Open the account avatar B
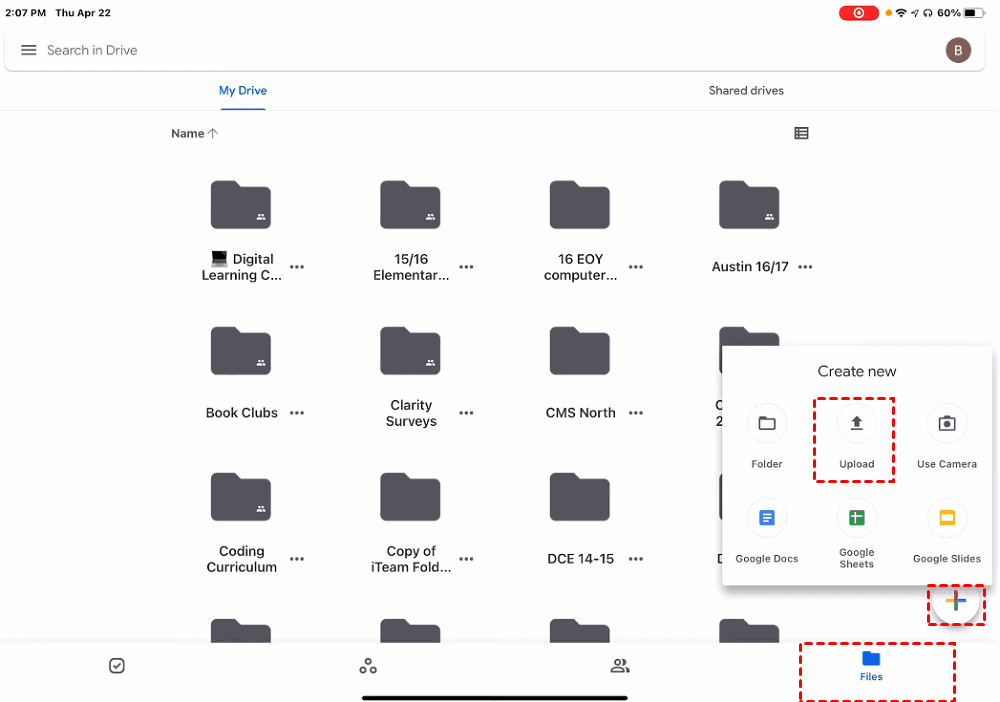The width and height of the screenshot is (1000, 702). click(x=958, y=50)
